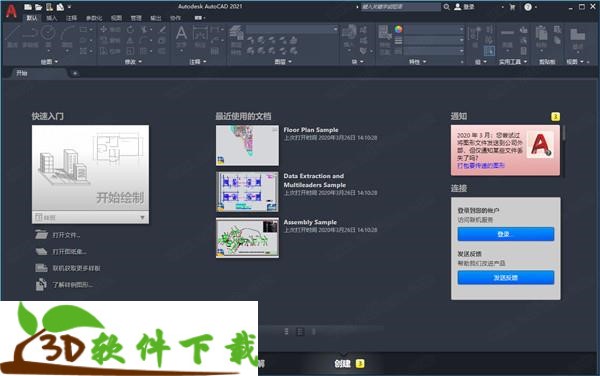Select the Rotate tool in the Modify panel
Viewport: 600px width, 376px height.
pyautogui.click(x=130, y=29)
